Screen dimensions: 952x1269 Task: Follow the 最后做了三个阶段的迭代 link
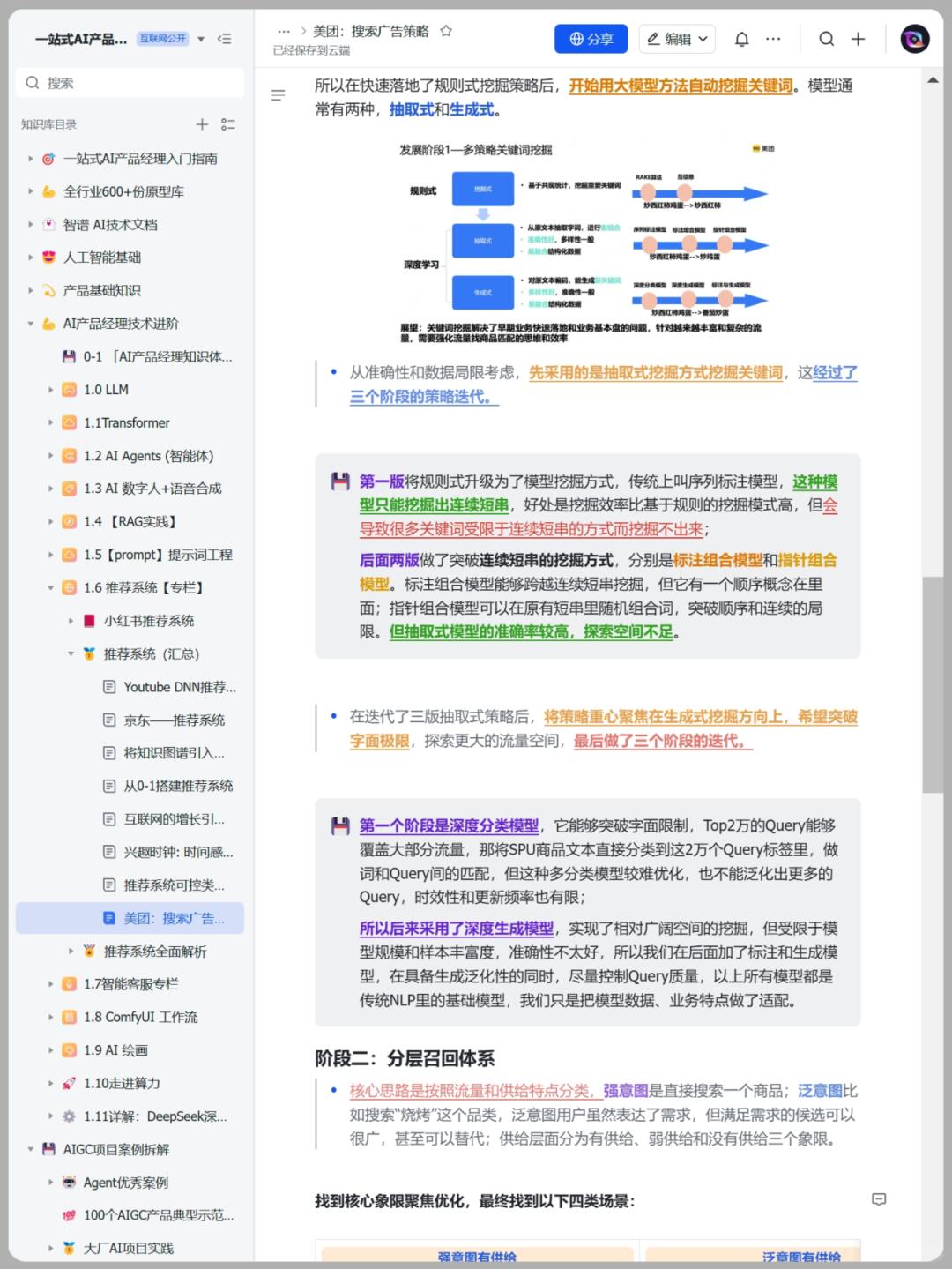click(x=663, y=741)
